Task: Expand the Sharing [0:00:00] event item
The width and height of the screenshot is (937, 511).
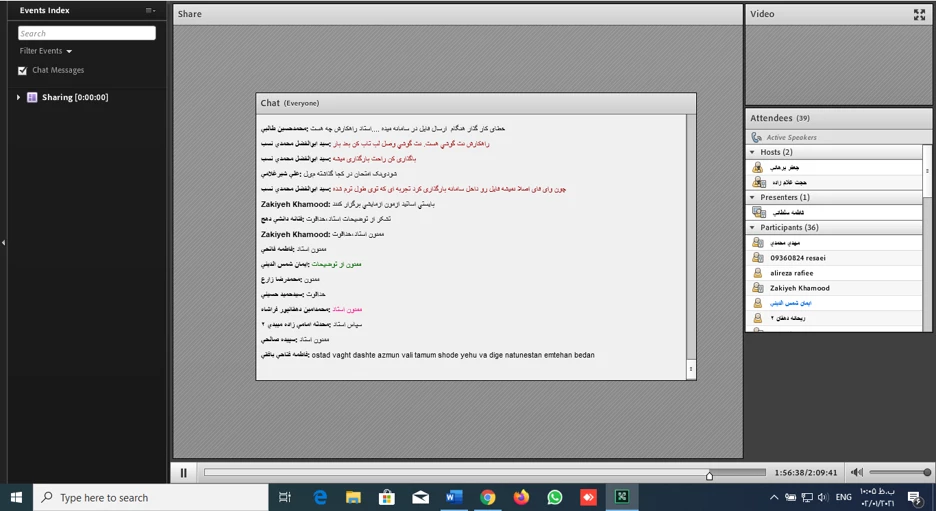Action: (x=18, y=97)
